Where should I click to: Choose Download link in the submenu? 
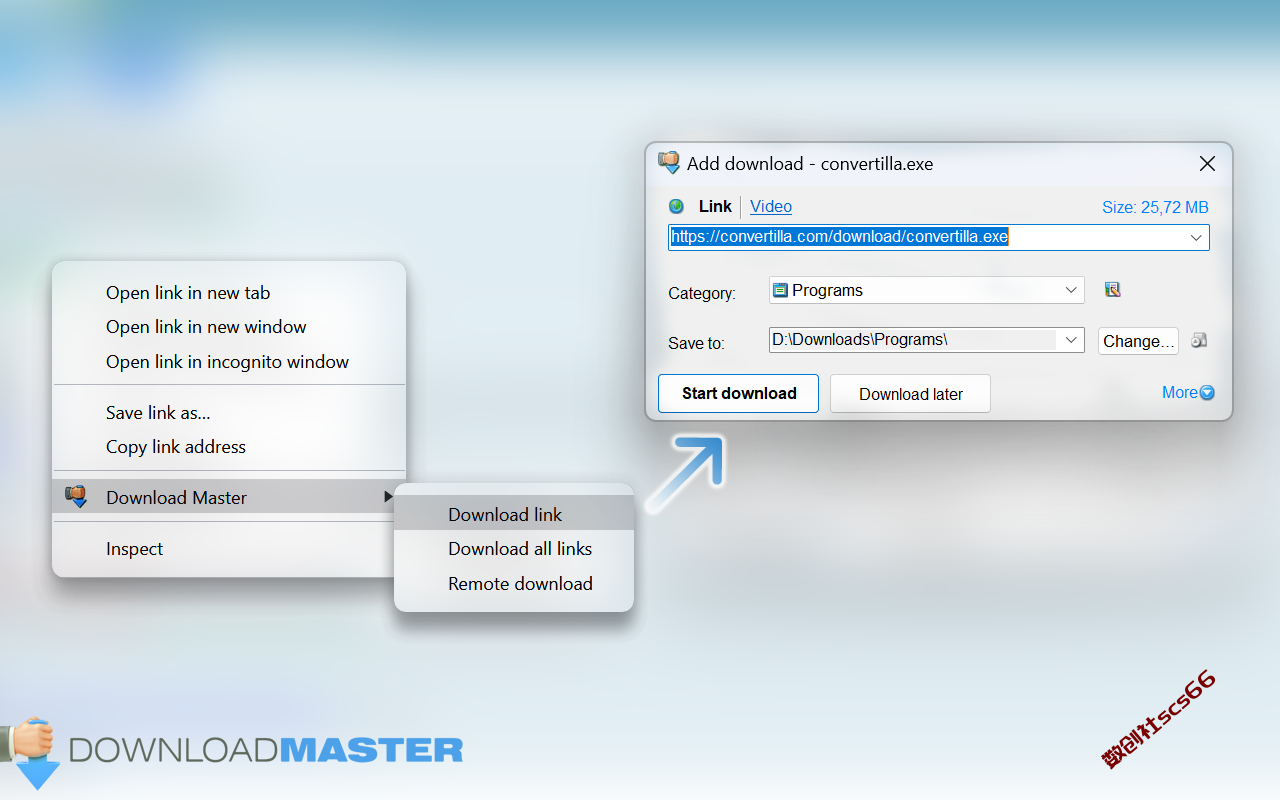click(x=514, y=514)
